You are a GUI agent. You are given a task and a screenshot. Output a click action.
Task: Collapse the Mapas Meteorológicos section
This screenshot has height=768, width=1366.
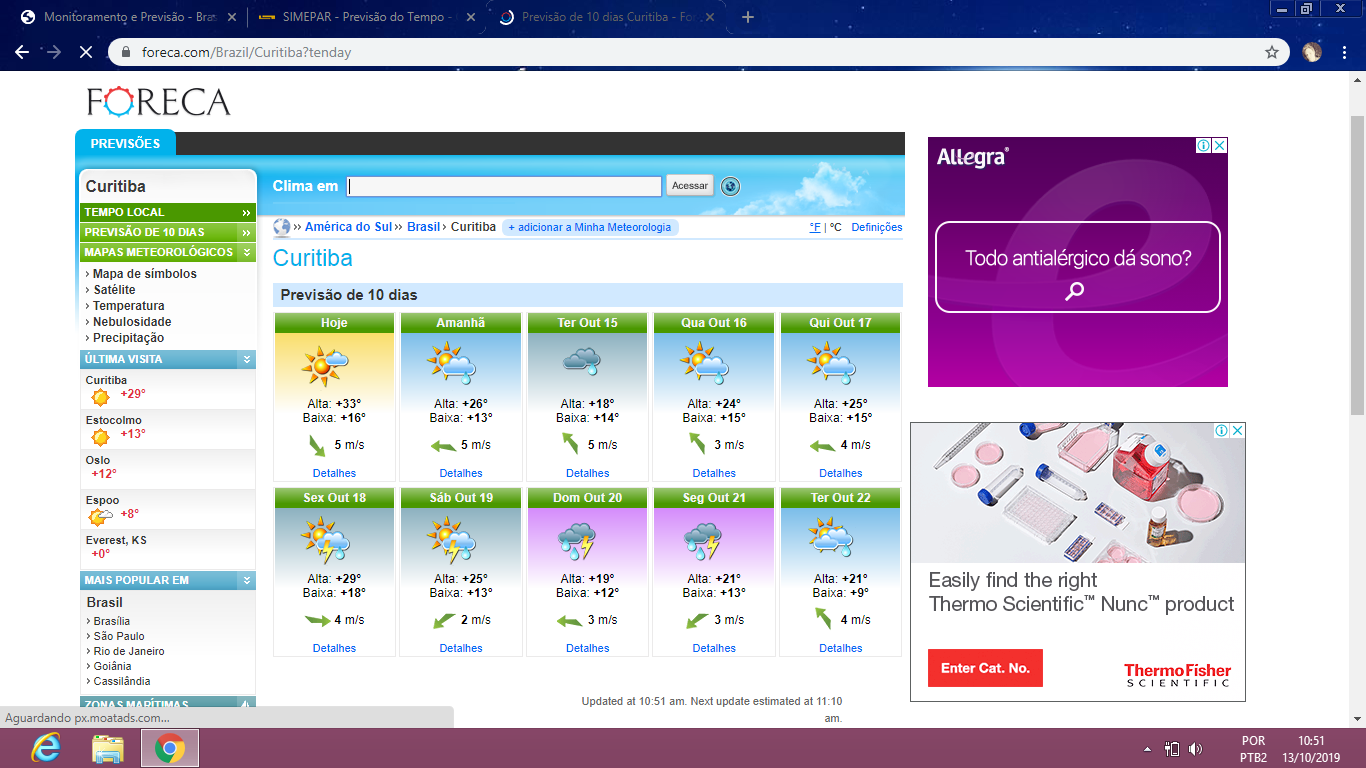click(246, 252)
